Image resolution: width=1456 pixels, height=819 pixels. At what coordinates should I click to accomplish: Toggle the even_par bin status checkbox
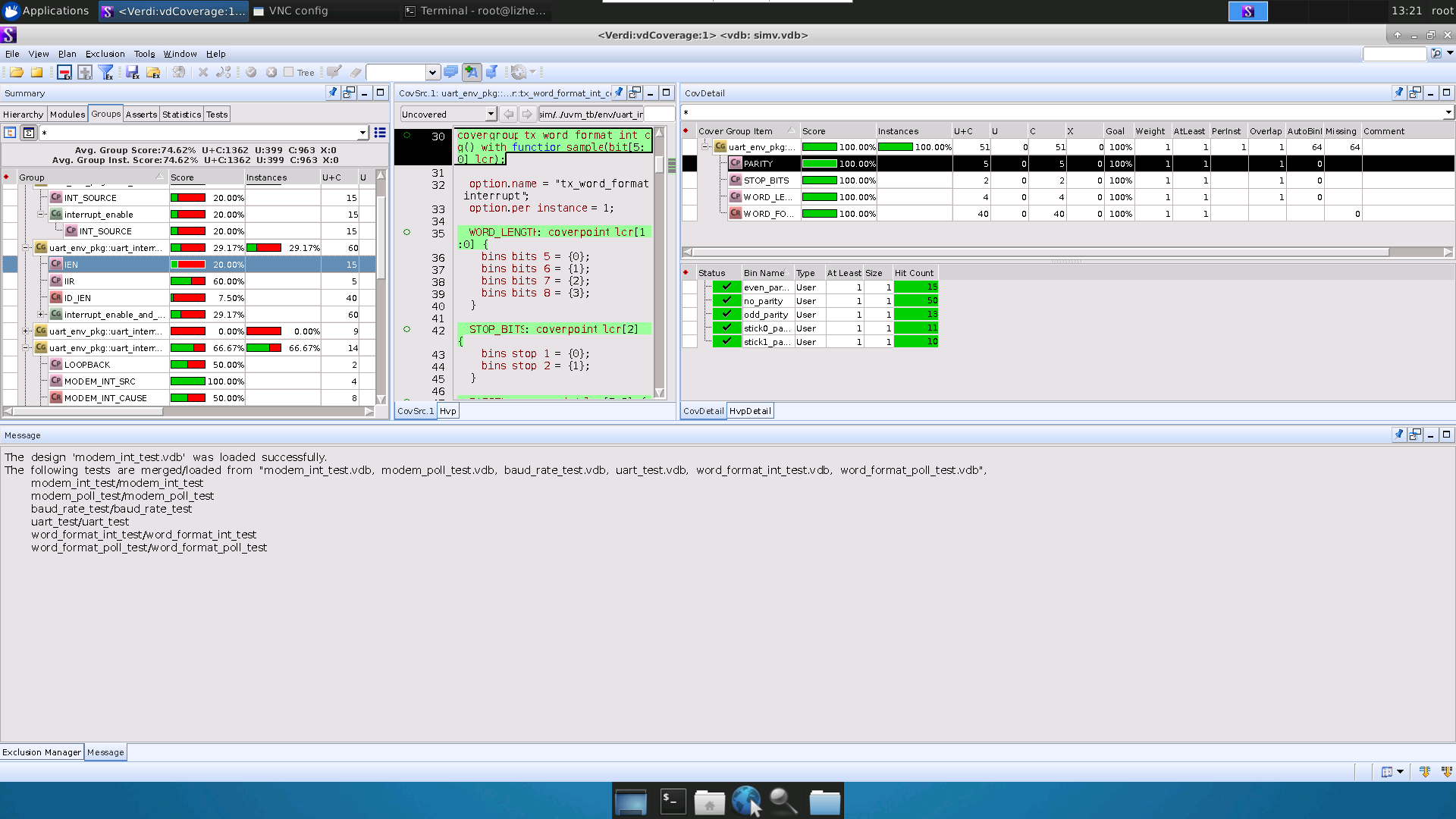pos(726,287)
